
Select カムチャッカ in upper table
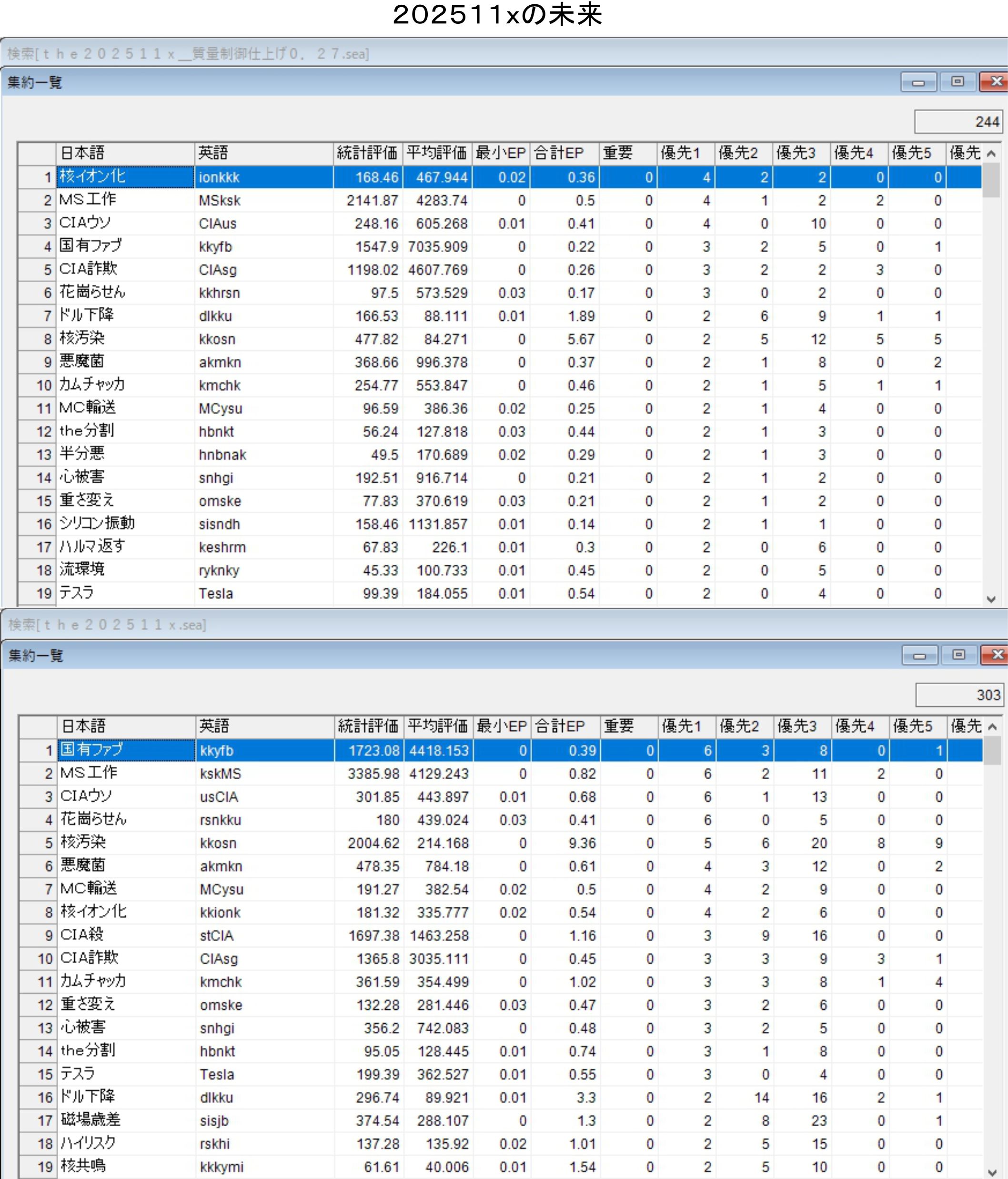pos(125,385)
